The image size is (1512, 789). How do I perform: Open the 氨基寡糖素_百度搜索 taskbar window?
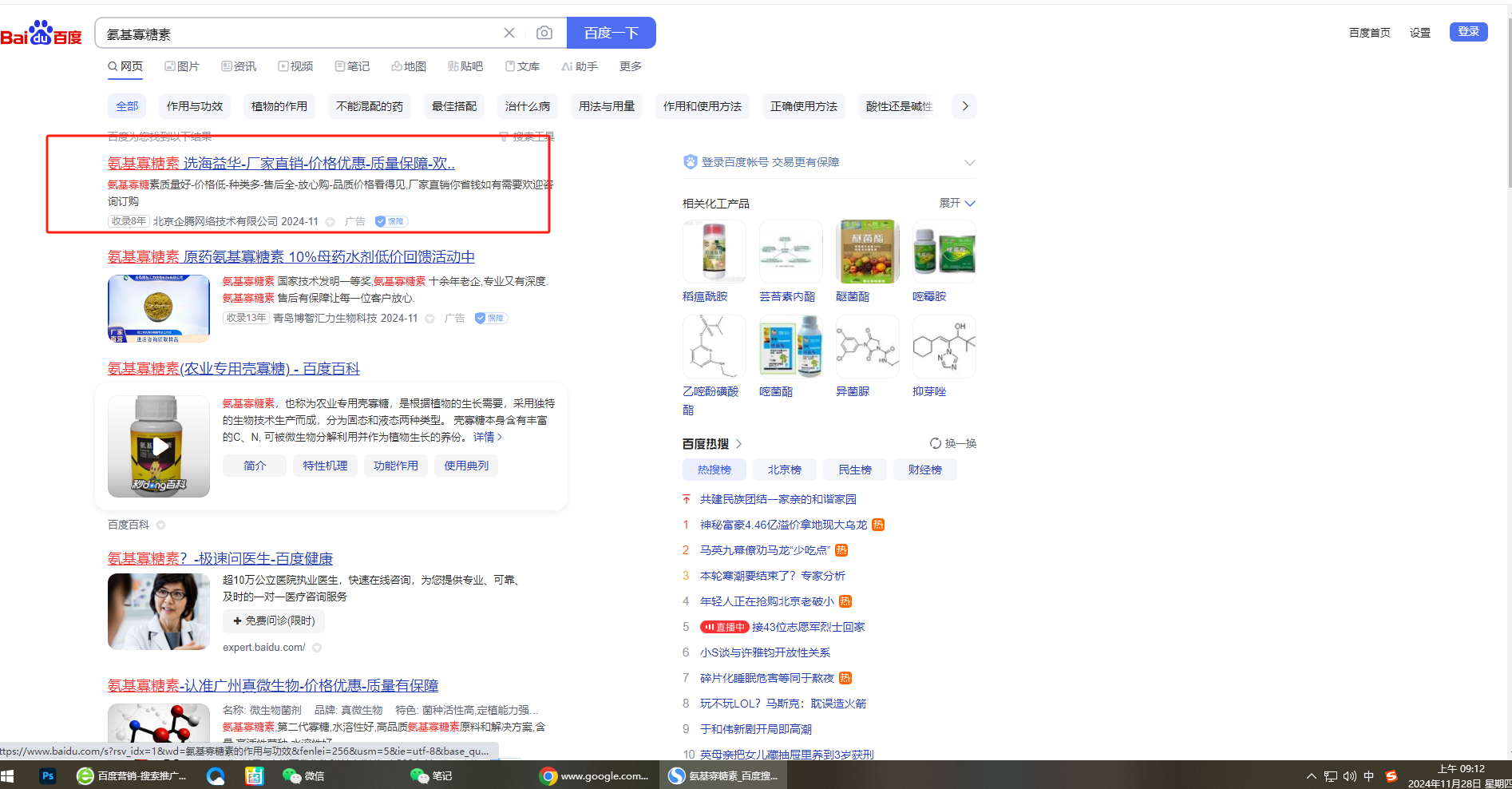[x=723, y=775]
